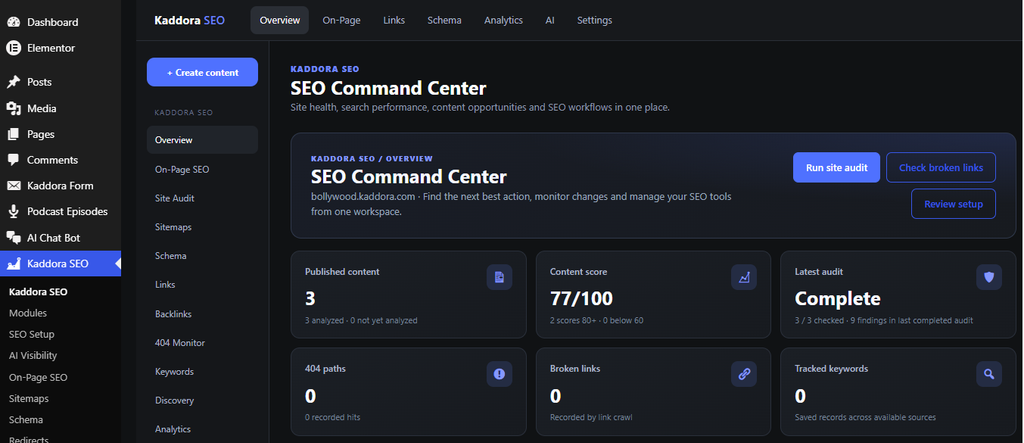Select the Overview top tab

[x=280, y=20]
